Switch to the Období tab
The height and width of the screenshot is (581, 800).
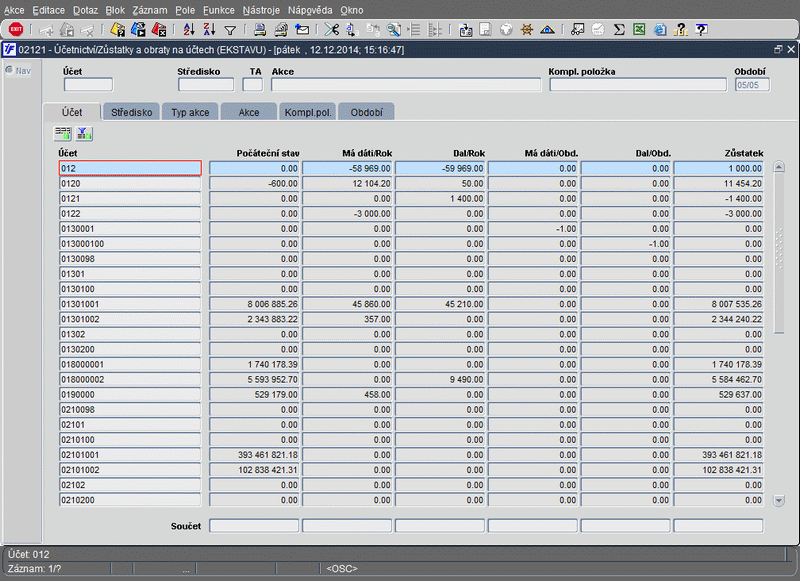pyautogui.click(x=367, y=112)
